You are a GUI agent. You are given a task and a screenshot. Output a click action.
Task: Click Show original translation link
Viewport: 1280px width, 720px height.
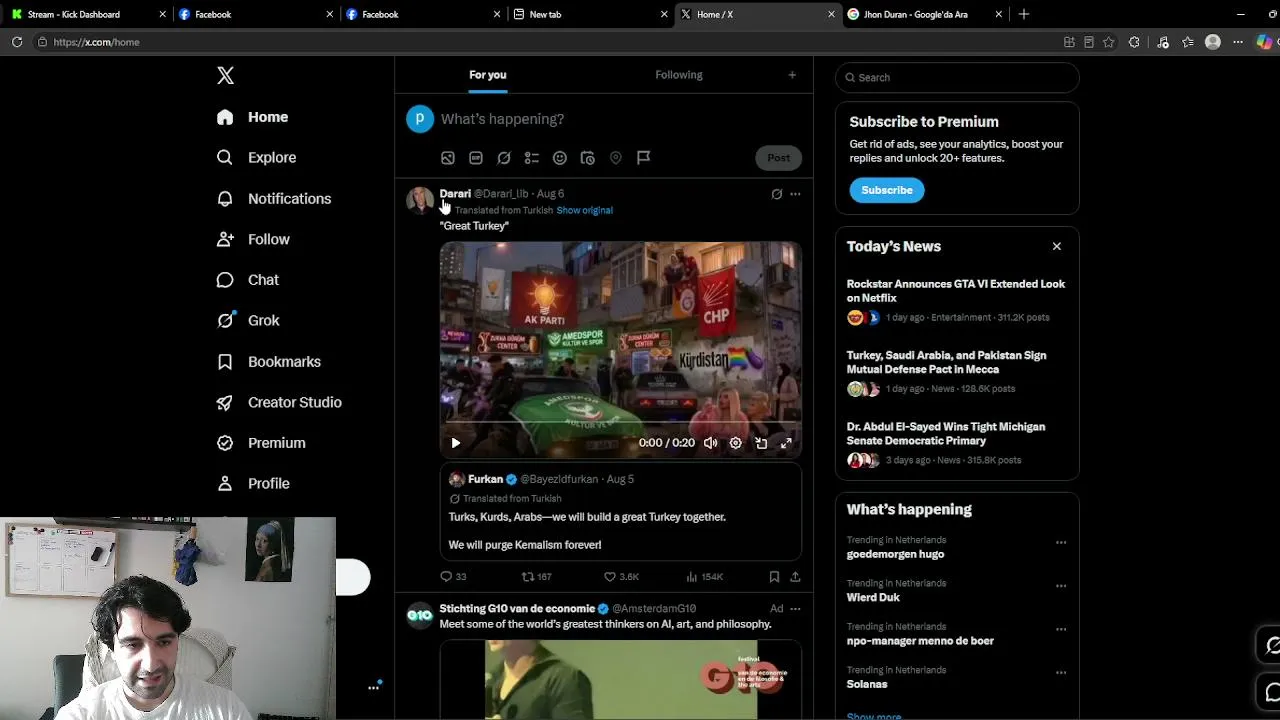[x=584, y=210]
